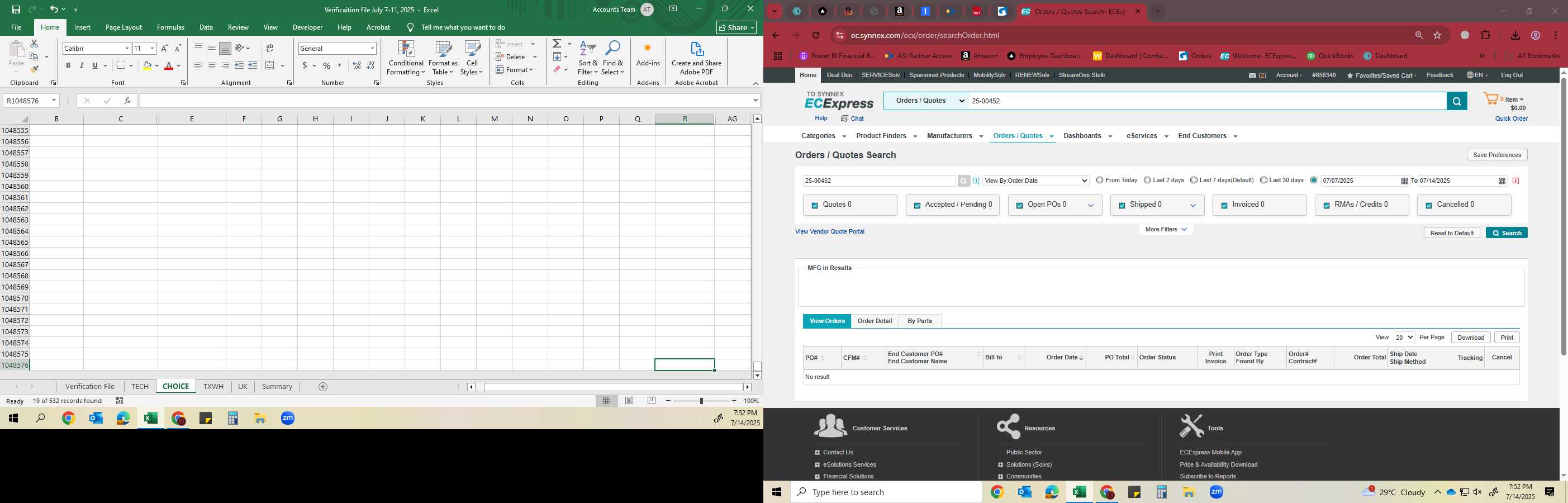This screenshot has width=1568, height=503.
Task: Click the Excel zoom slider handle
Action: click(701, 401)
